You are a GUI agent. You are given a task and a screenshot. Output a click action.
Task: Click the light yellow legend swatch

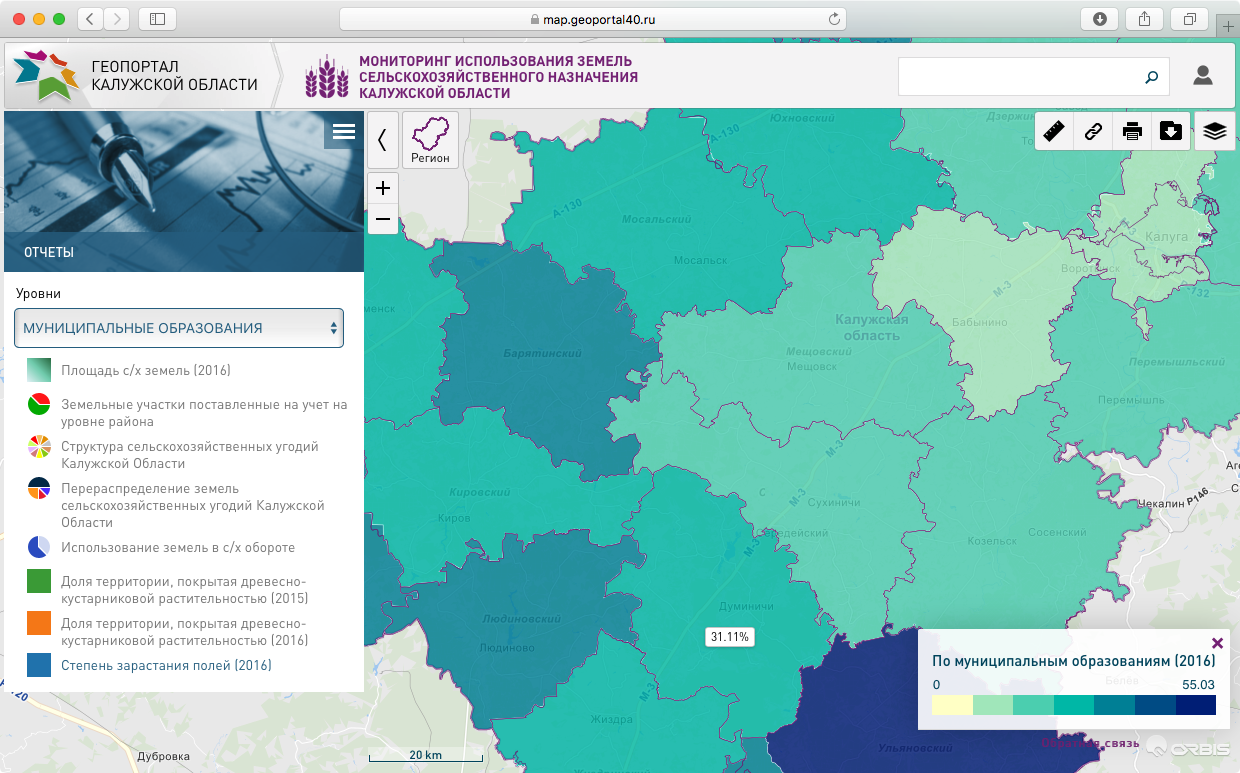[951, 705]
